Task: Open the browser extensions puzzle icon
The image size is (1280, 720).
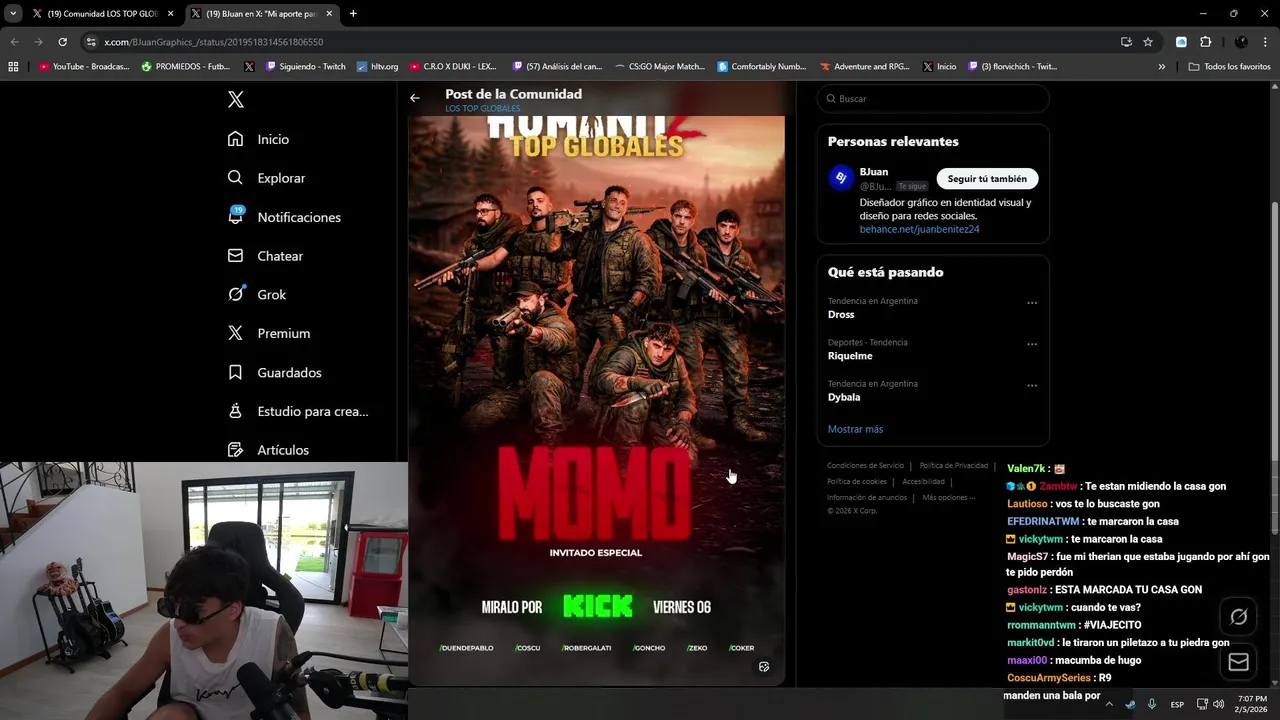Action: (x=1205, y=42)
